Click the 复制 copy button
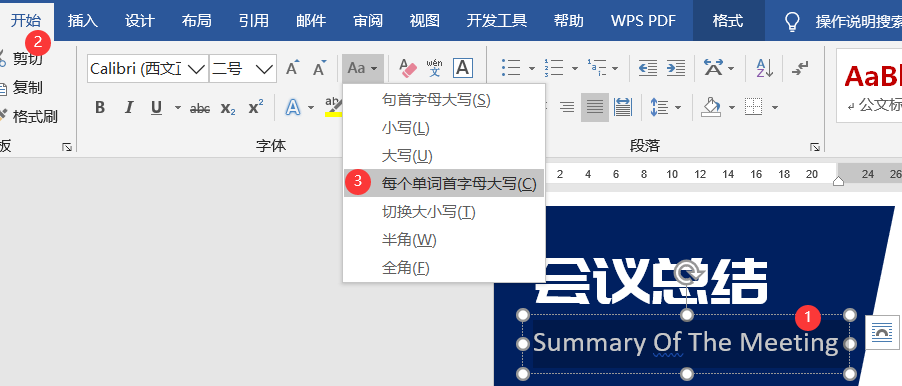The height and width of the screenshot is (386, 902). coord(23,88)
